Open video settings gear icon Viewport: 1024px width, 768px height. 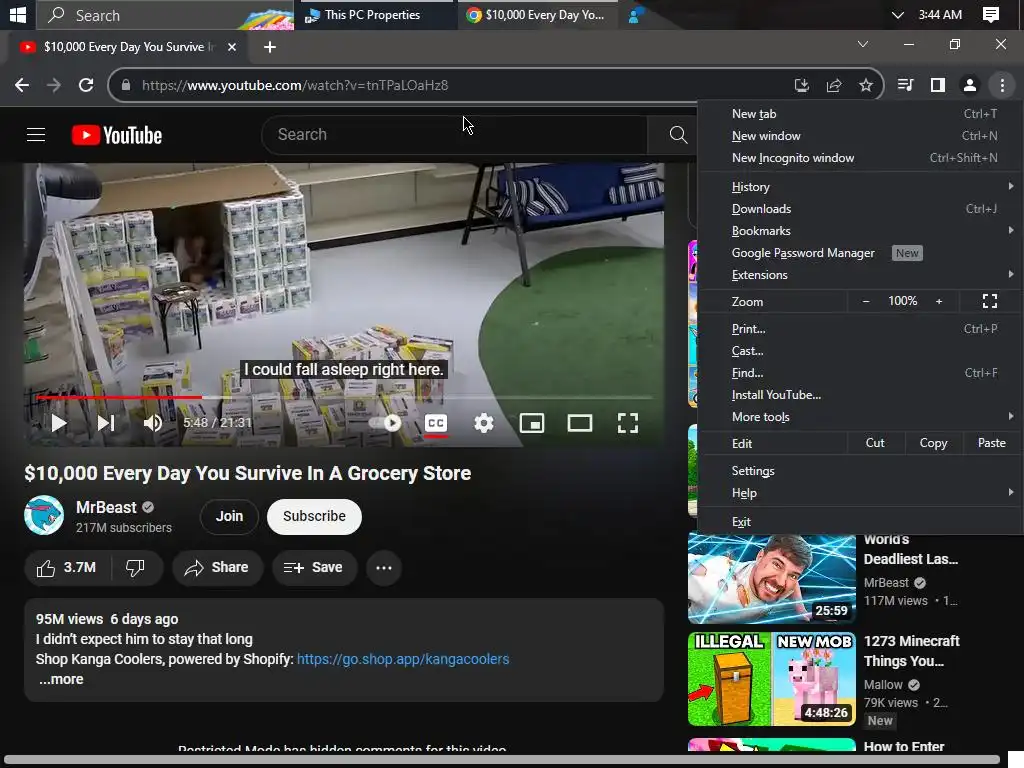point(484,423)
